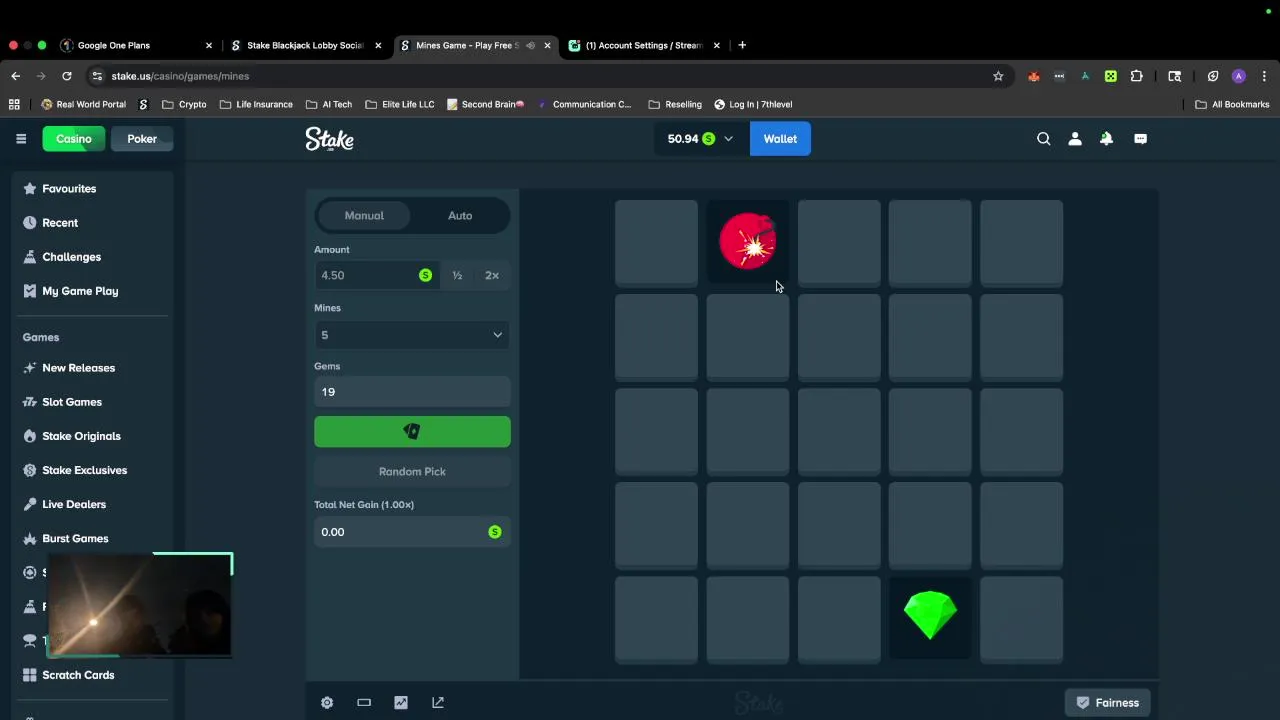
Task: Open game settings gear icon
Action: coord(327,703)
